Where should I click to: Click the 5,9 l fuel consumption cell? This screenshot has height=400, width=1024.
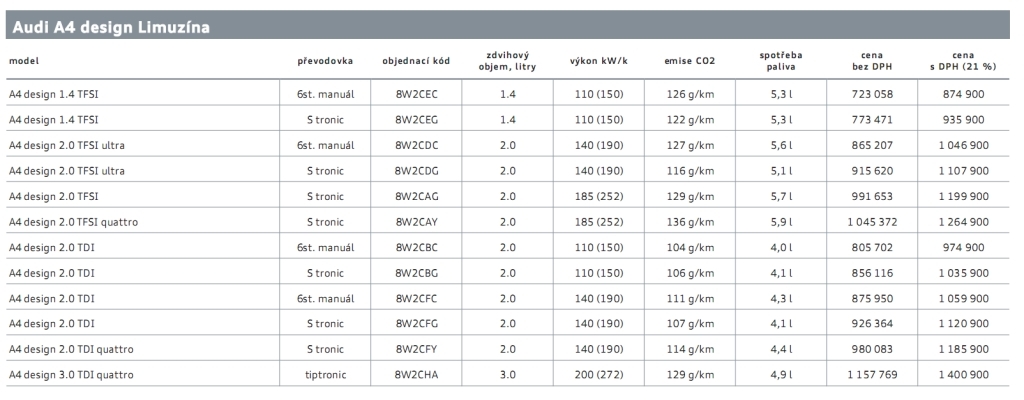click(x=781, y=222)
